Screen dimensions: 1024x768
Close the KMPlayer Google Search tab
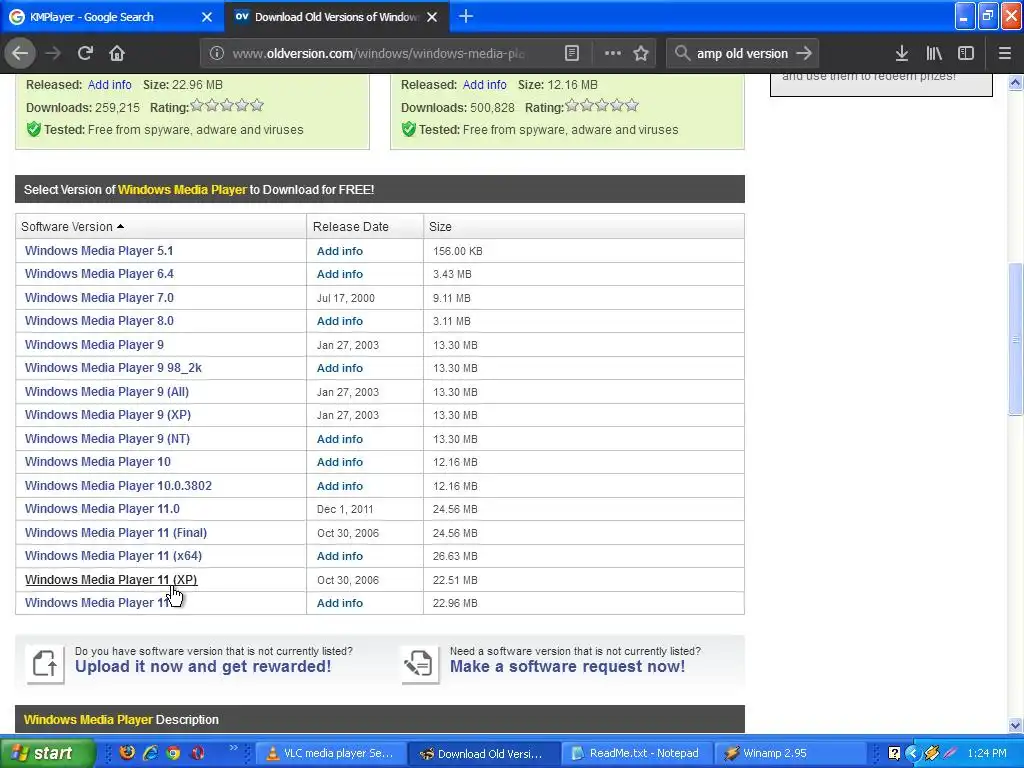[x=207, y=17]
